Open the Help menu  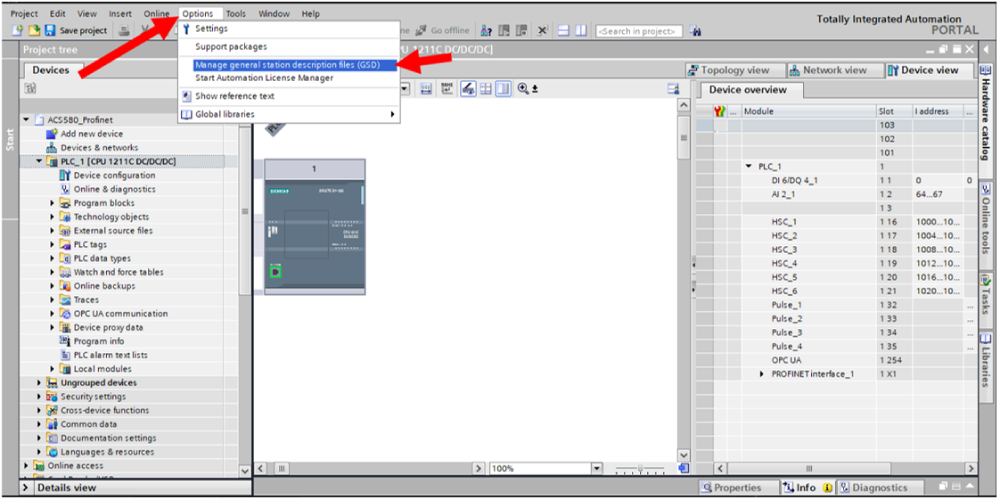[x=311, y=13]
